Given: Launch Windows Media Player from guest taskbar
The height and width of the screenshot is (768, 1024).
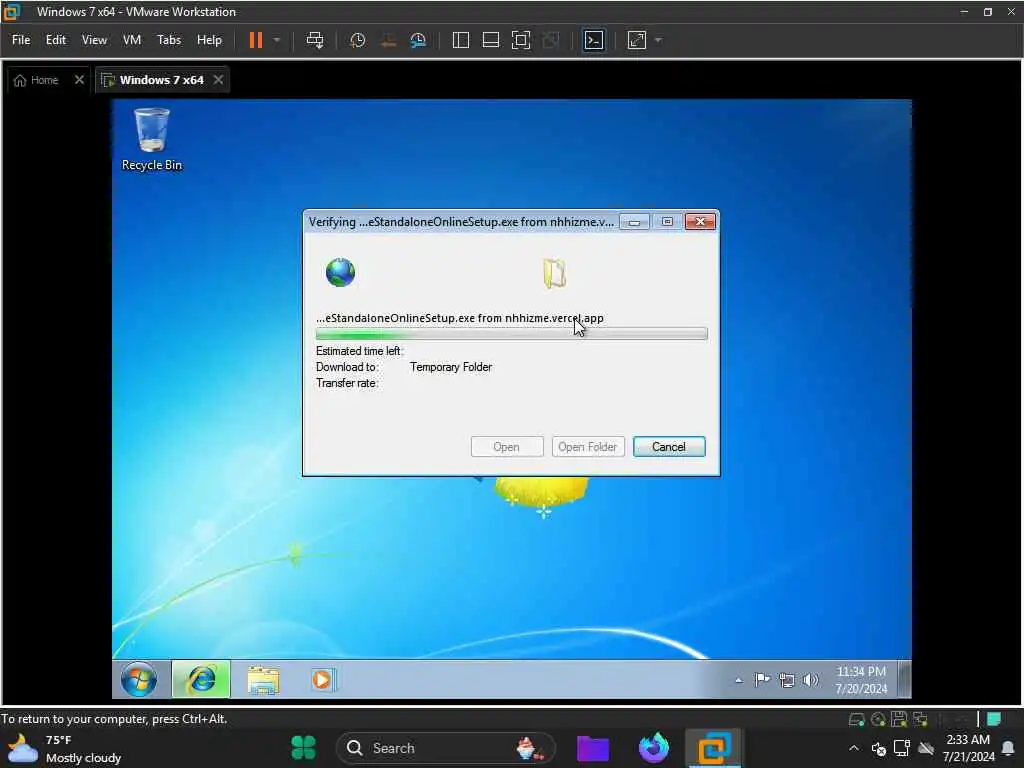Looking at the screenshot, I should point(323,680).
